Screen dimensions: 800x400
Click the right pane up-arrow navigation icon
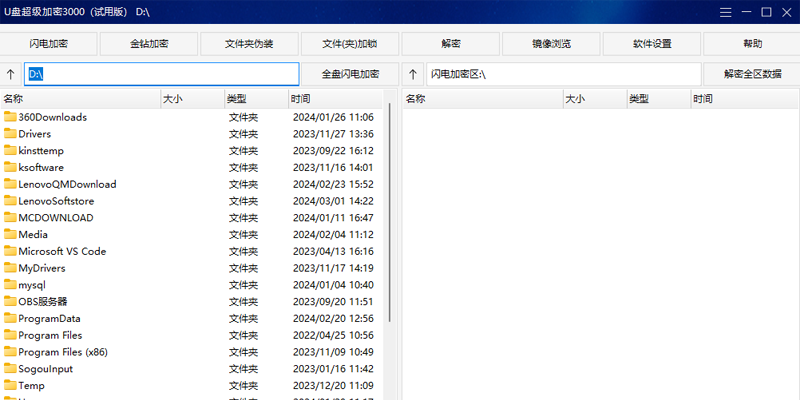point(413,74)
